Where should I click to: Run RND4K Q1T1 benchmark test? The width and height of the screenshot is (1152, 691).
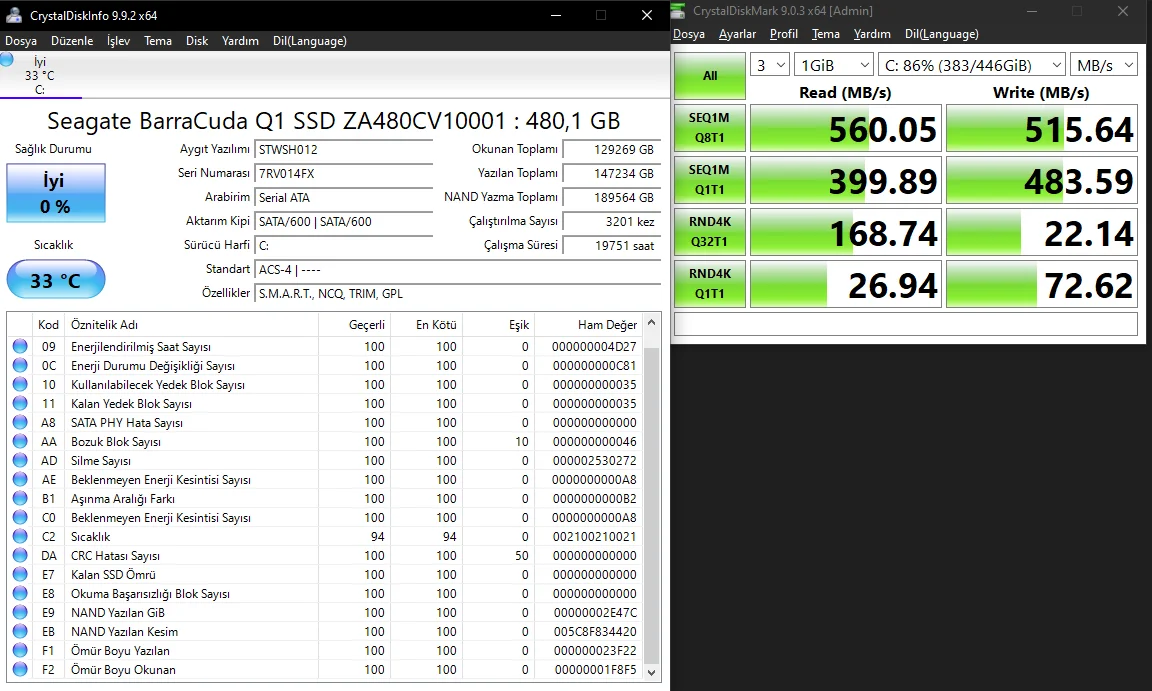click(x=710, y=284)
